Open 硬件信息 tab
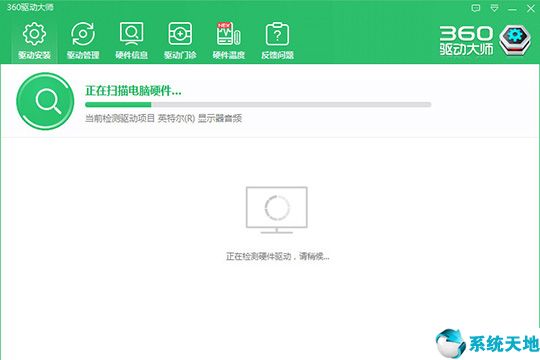Image resolution: width=540 pixels, height=360 pixels. click(131, 40)
